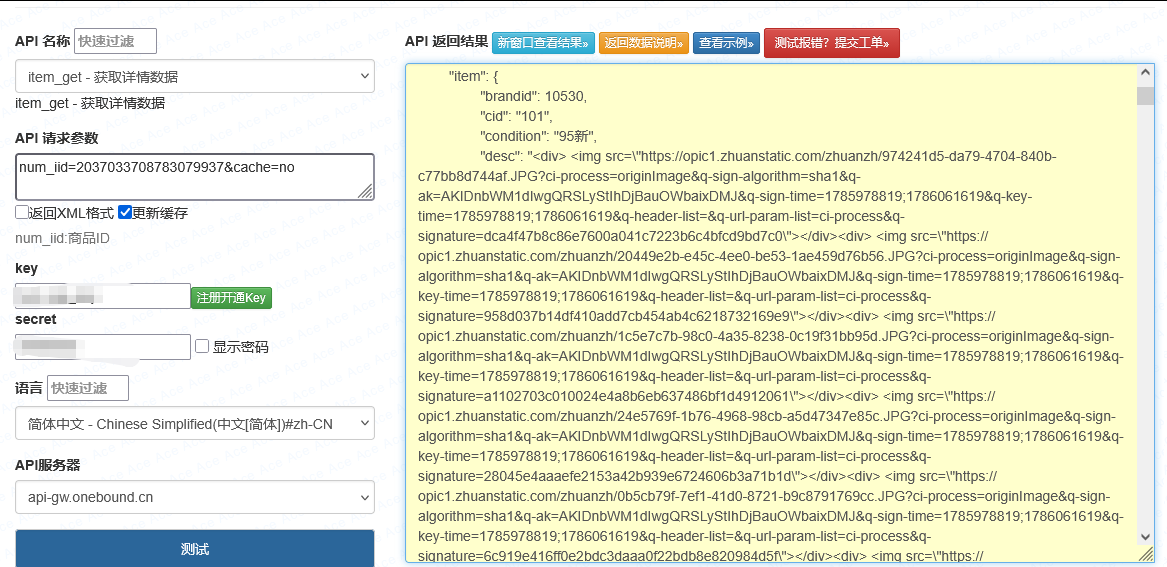
Task: Uncheck the 更新缓存 checkbox
Action: coord(125,213)
